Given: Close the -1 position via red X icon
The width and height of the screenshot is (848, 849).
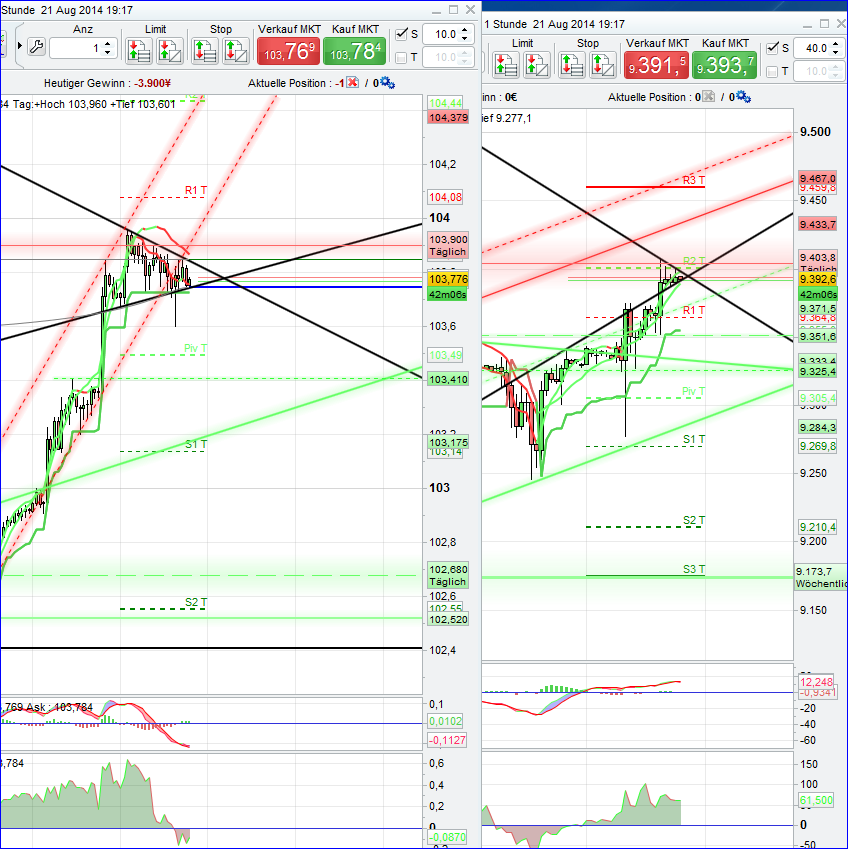Looking at the screenshot, I should 352,82.
